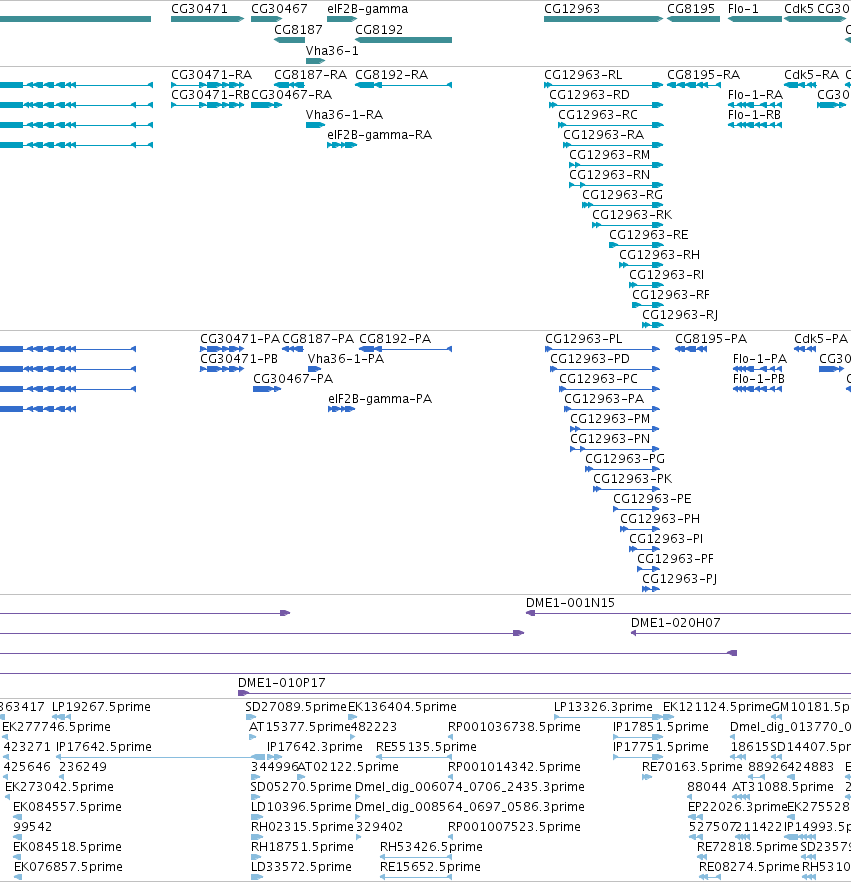Select the CG30471-RB transcript label
The height and width of the screenshot is (882, 851).
[x=210, y=95]
